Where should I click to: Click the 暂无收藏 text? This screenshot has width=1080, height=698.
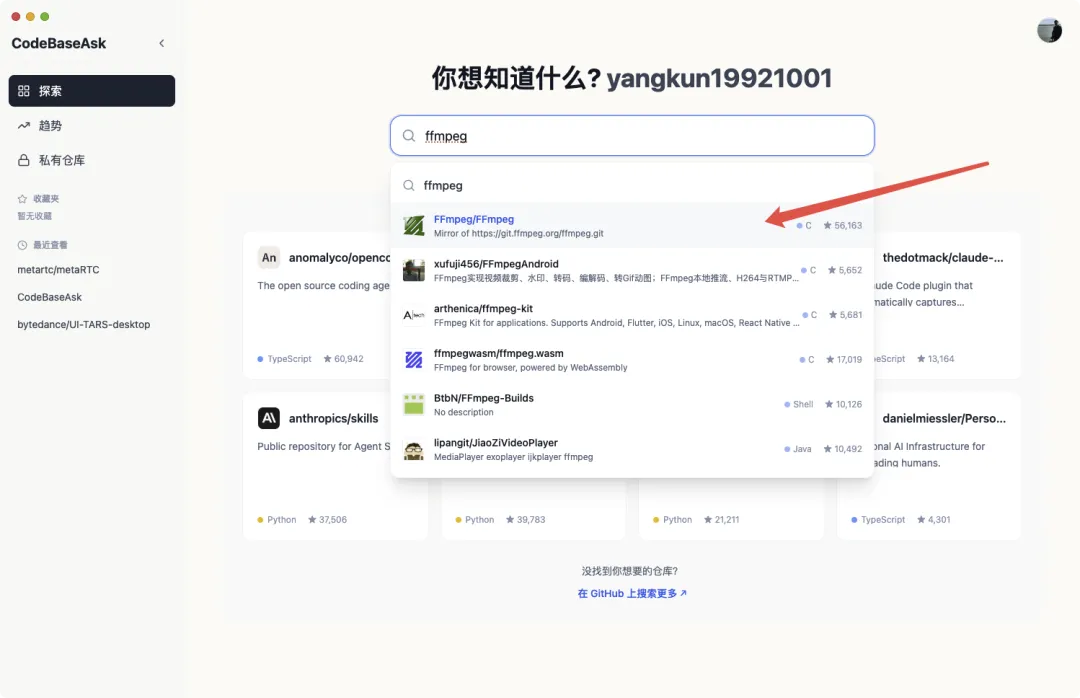(34, 216)
